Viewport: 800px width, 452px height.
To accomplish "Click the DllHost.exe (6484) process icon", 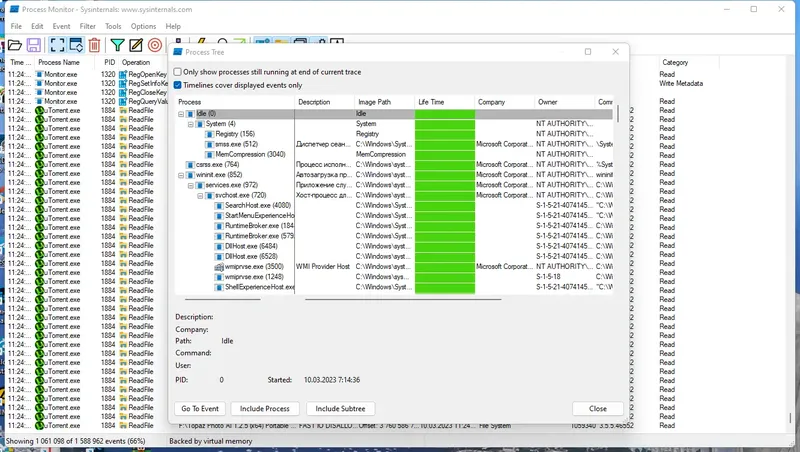I will (219, 246).
